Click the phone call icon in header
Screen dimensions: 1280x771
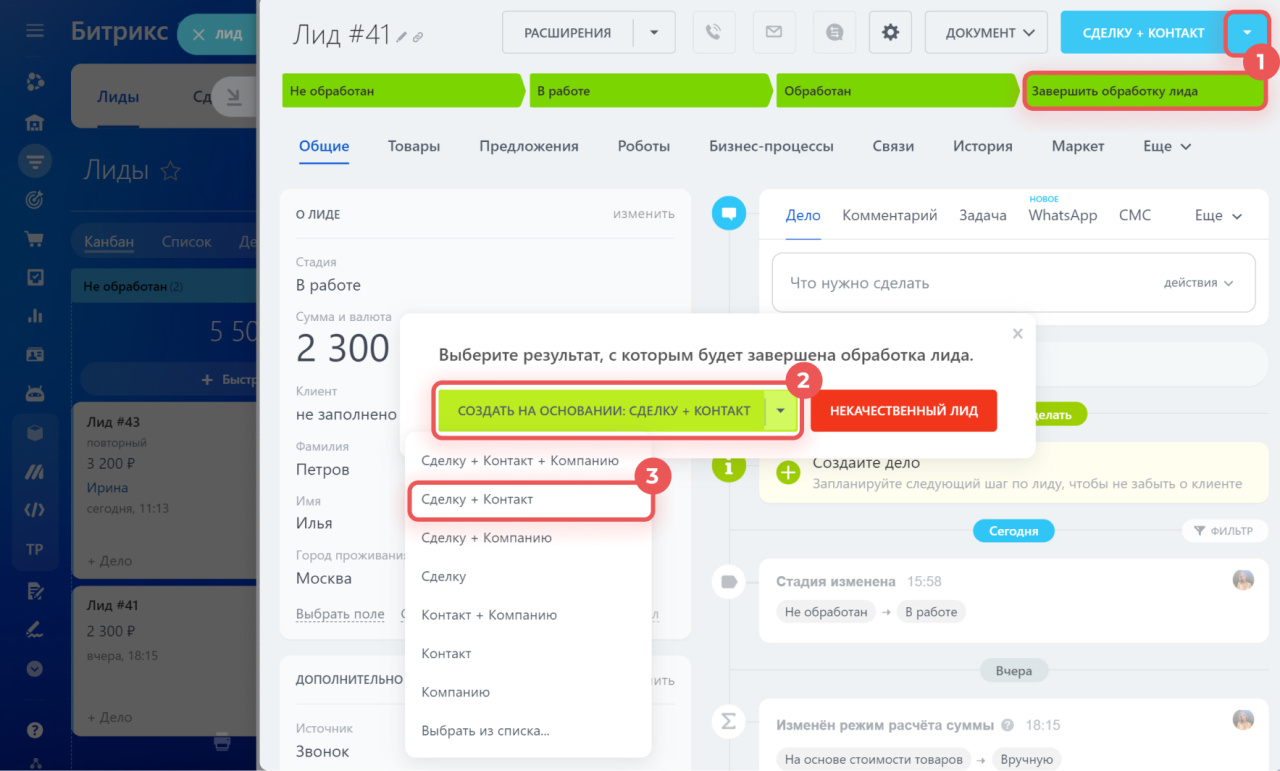pos(713,32)
